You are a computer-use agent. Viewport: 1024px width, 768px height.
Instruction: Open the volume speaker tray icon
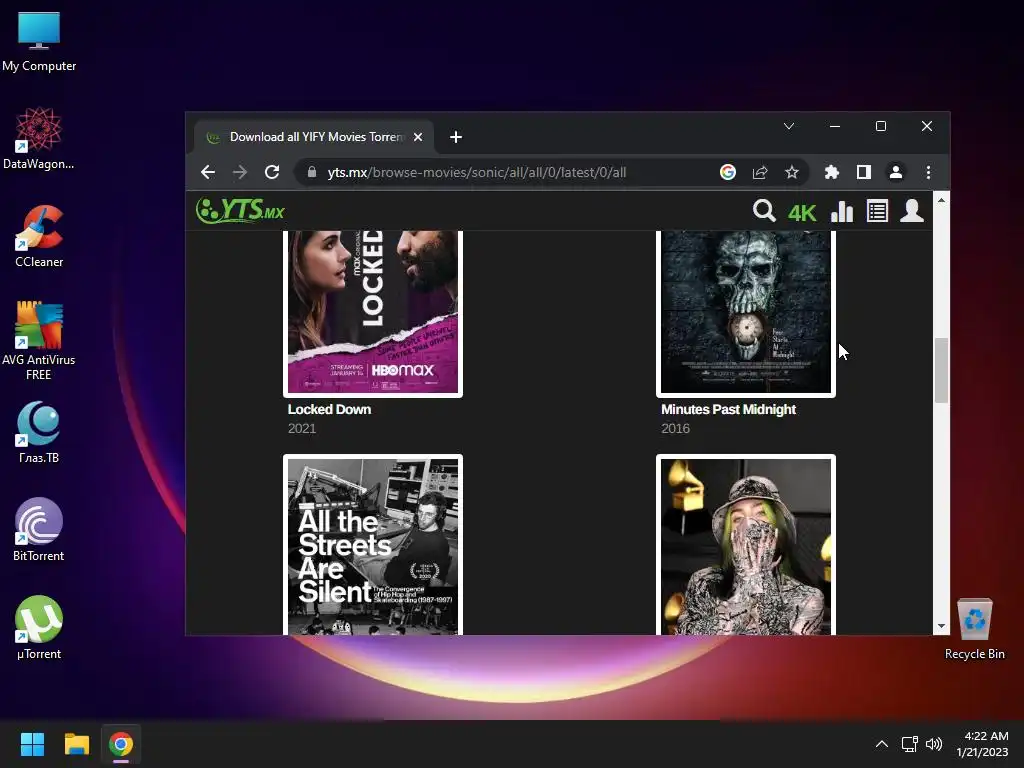tap(934, 744)
